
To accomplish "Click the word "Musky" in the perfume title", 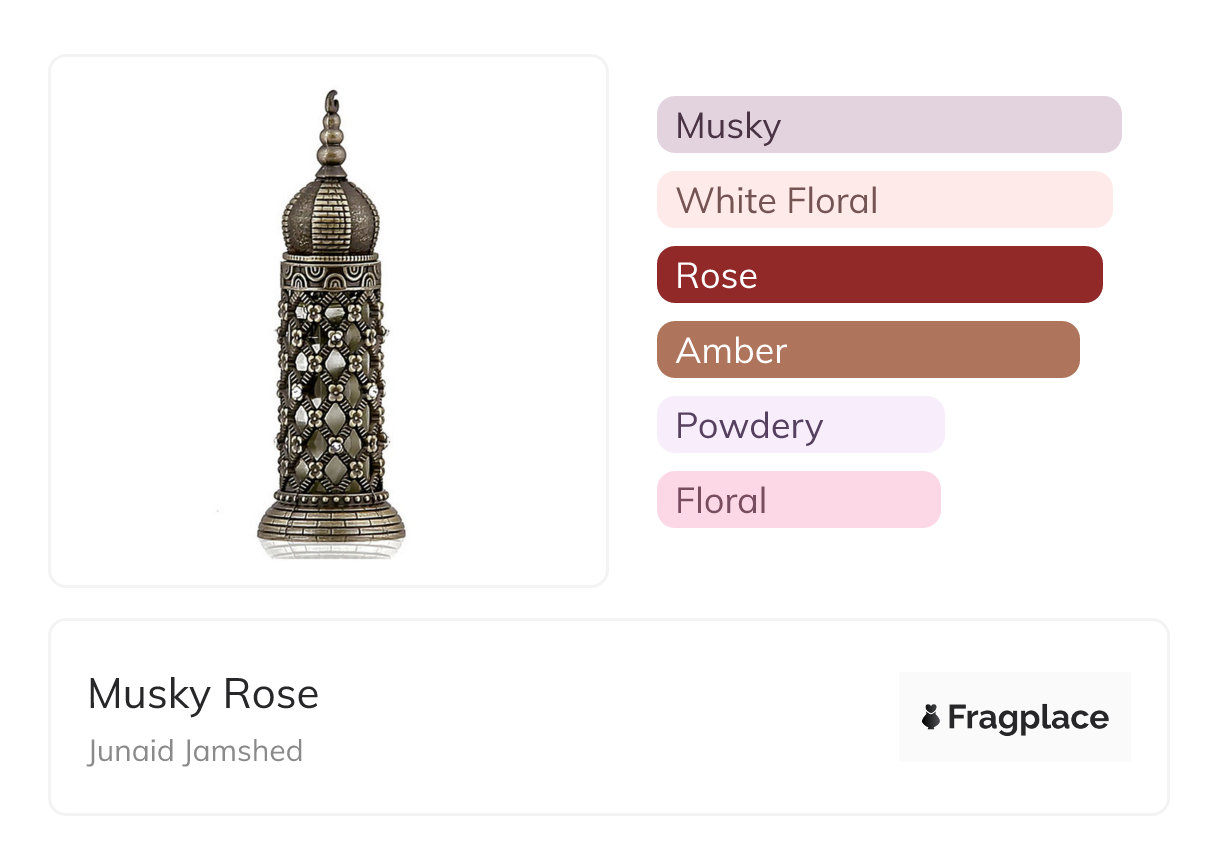I will point(150,694).
